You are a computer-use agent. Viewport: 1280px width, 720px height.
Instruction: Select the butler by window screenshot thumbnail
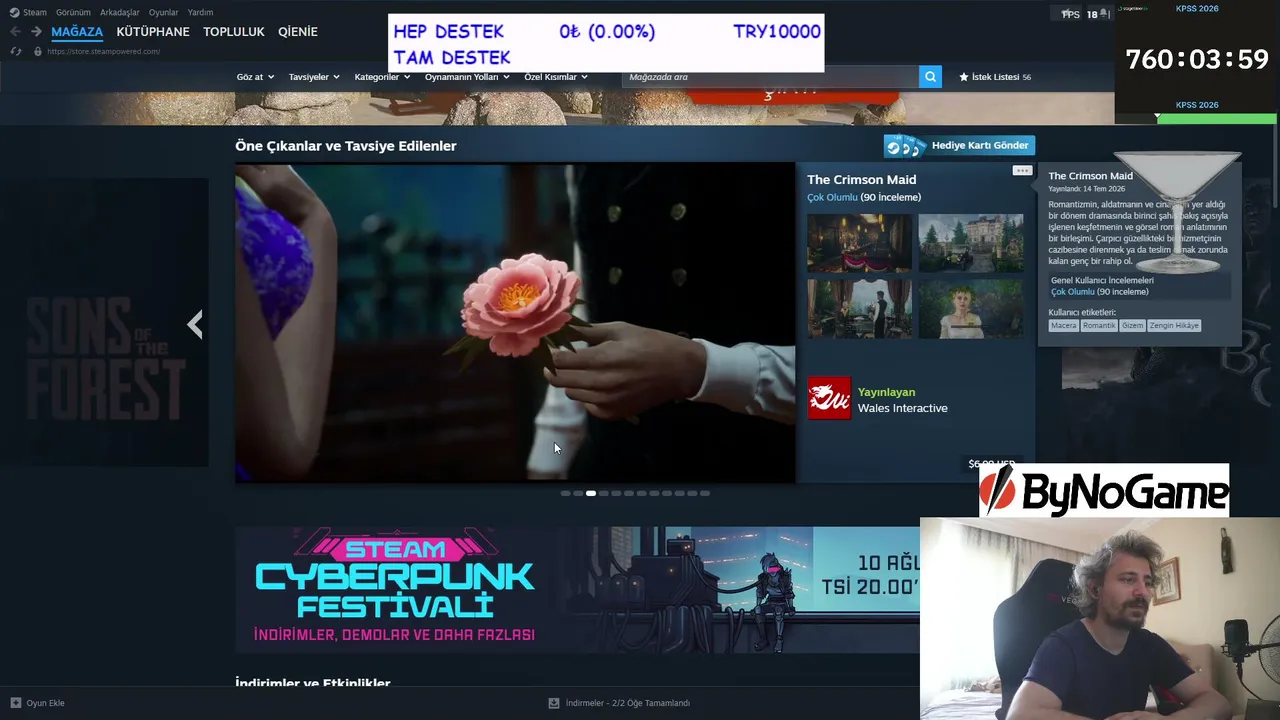click(860, 309)
